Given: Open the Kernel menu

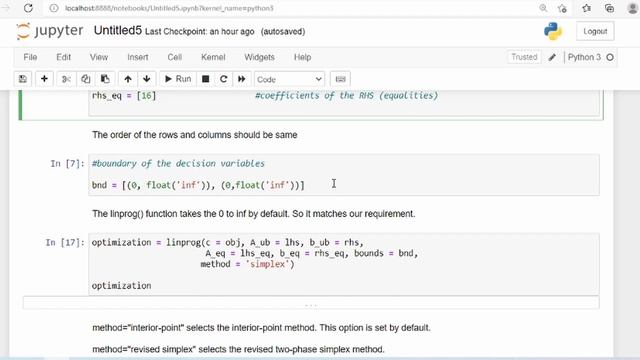Looking at the screenshot, I should coord(213,57).
